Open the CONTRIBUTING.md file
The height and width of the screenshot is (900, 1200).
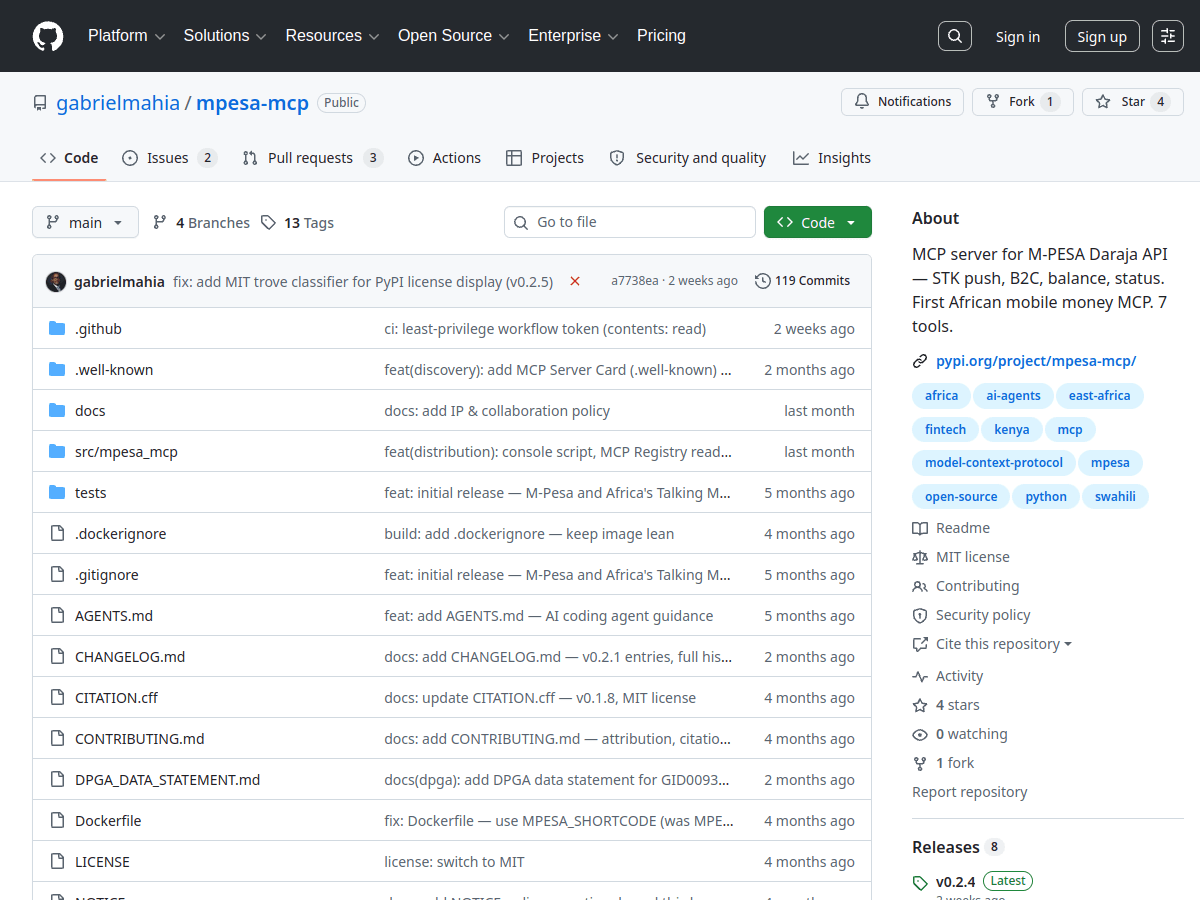click(140, 739)
